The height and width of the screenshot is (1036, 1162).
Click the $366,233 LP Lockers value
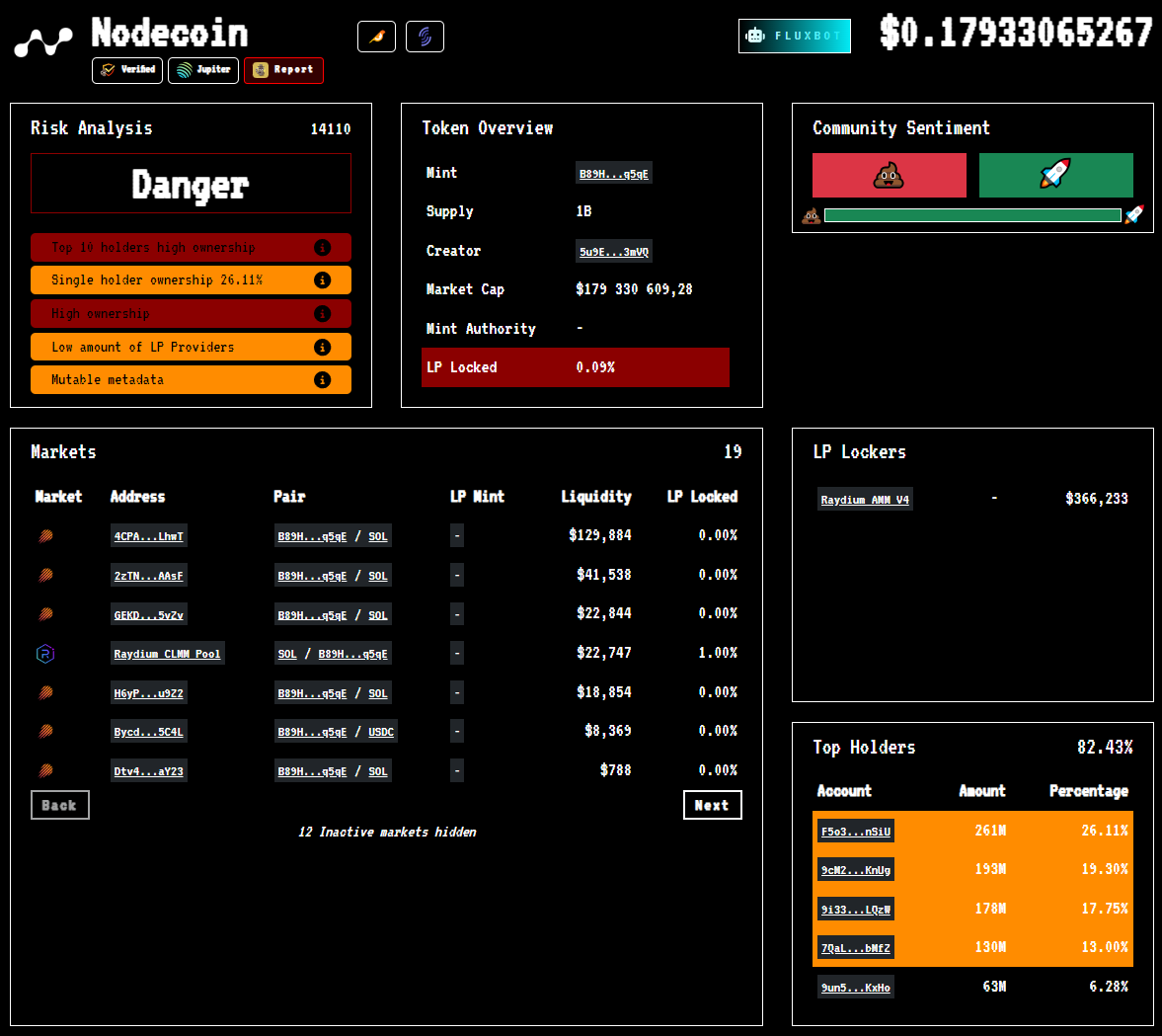tap(1097, 499)
